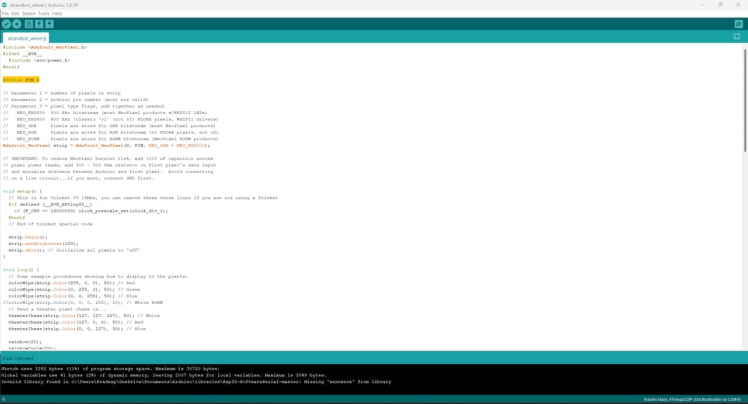Viewport: 748px width, 404px height.
Task: Click the '#include <Adafruit_NeoPixel.h>' line
Action: point(45,47)
